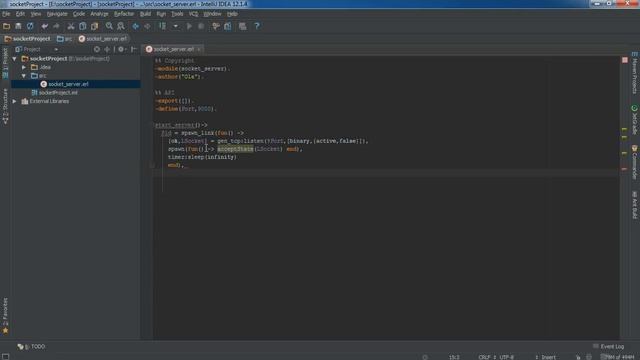Open the VCS menu

pos(193,14)
